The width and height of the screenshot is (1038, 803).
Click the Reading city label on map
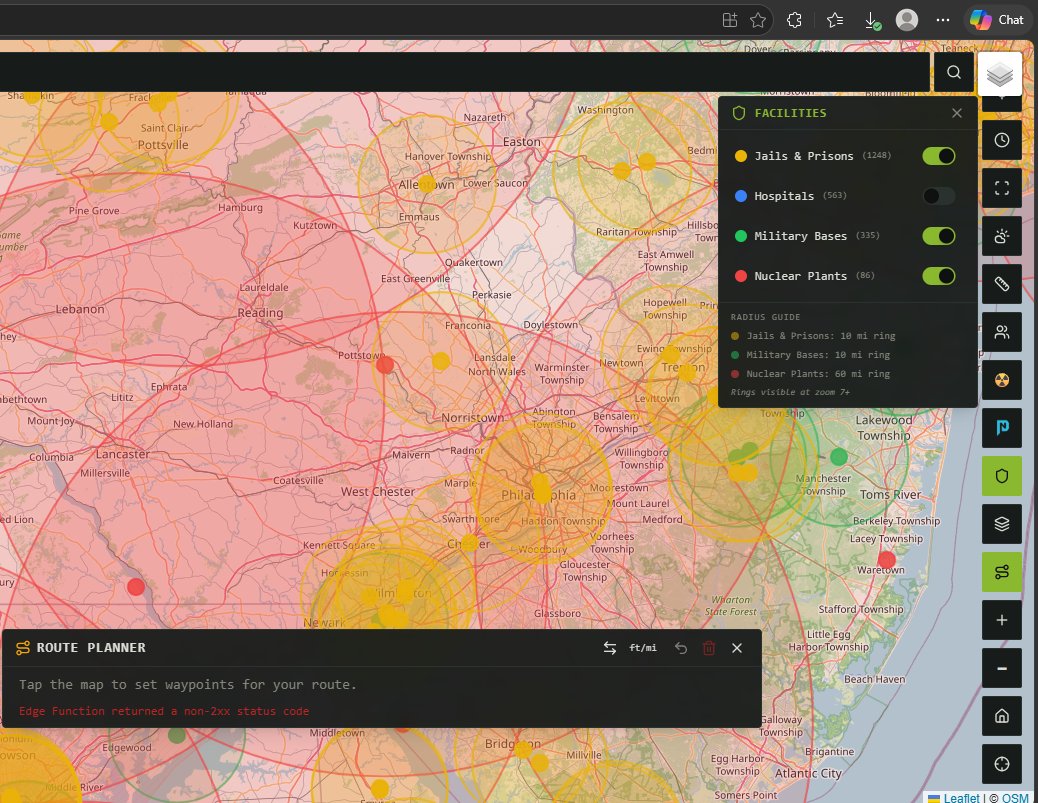coord(260,312)
